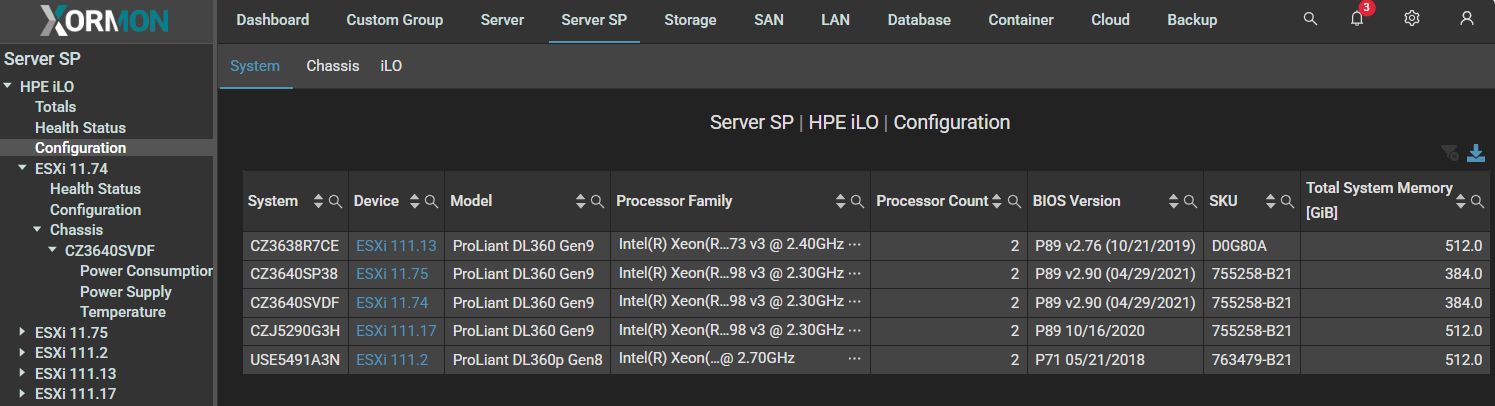Click the Xormon logo
Screen dimensions: 1495x406
click(104, 20)
